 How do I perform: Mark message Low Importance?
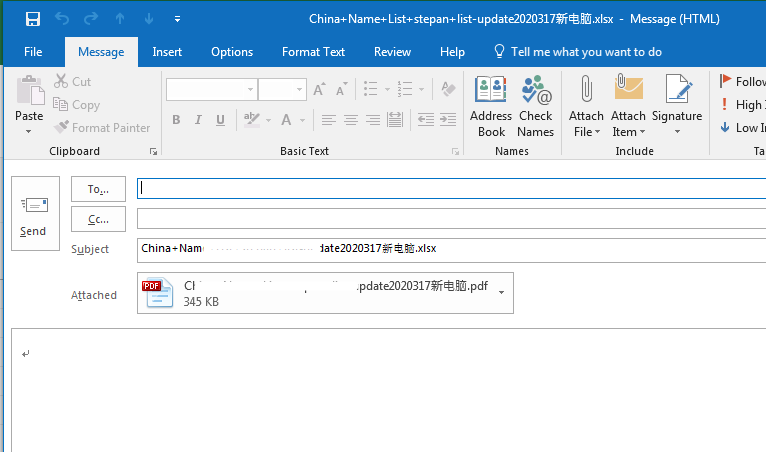tap(742, 128)
